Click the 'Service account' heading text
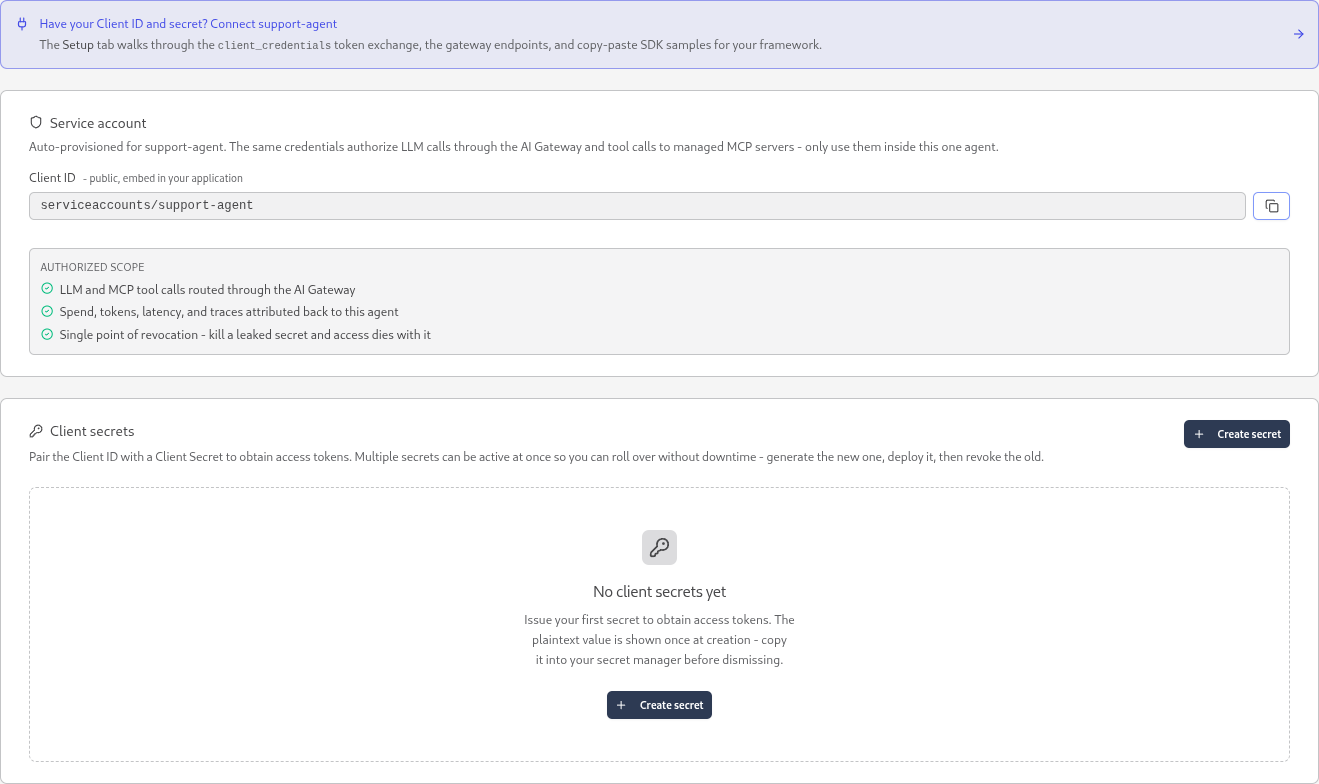1319x784 pixels. [x=98, y=123]
